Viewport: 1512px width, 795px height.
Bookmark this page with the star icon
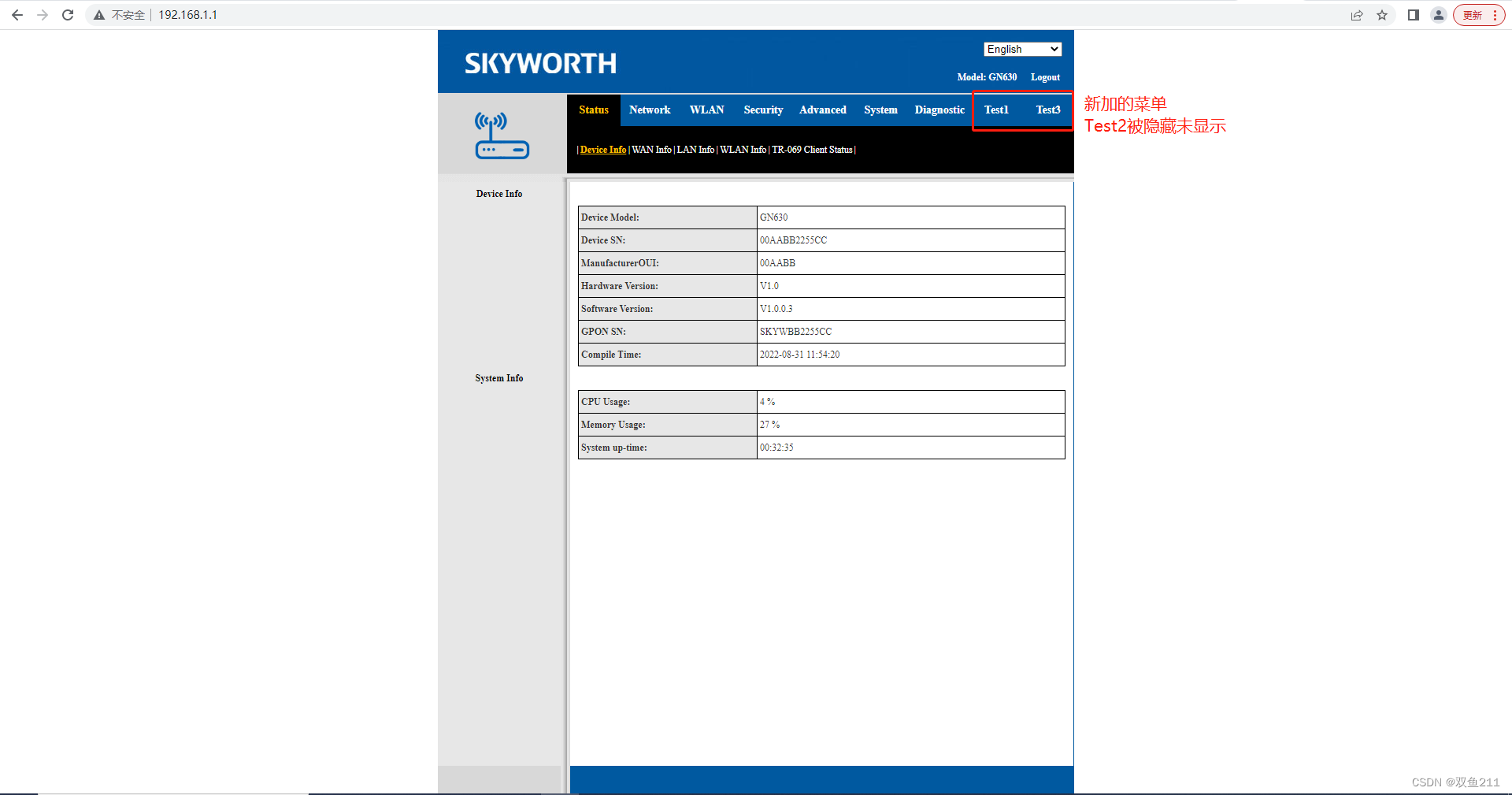point(1382,15)
